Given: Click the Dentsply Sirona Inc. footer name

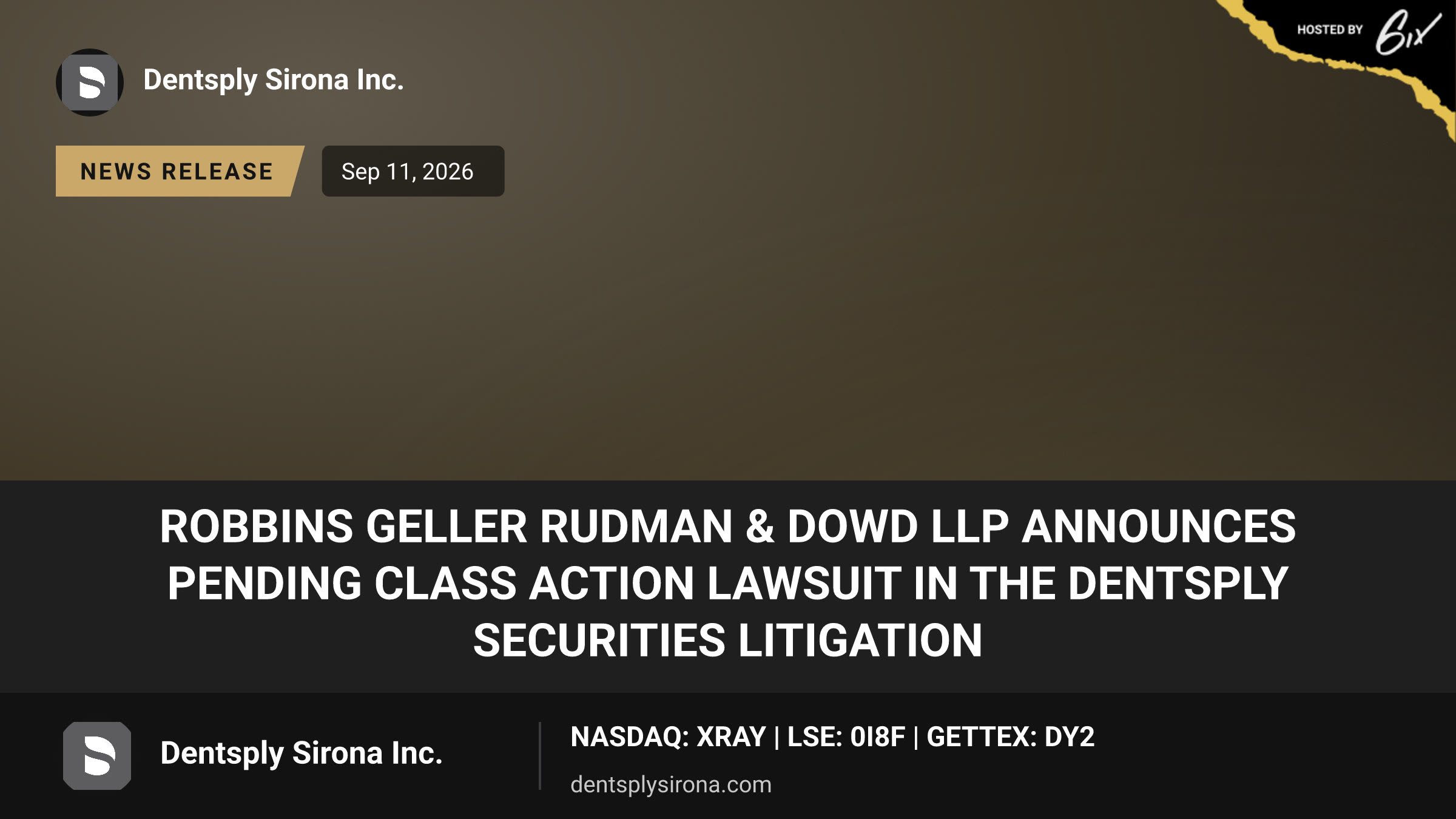Looking at the screenshot, I should tap(302, 753).
